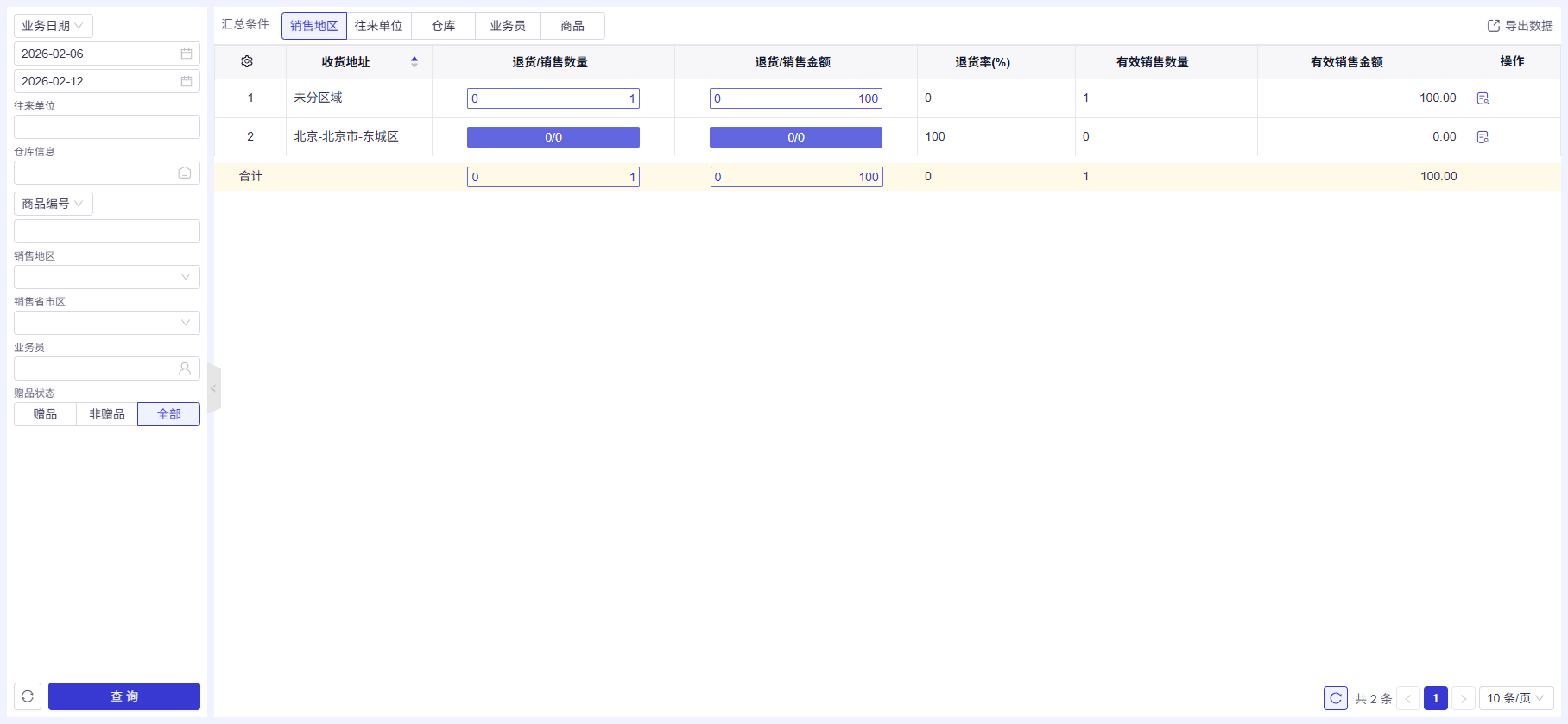Focus the 仓库信息 input field
Image resolution: width=1568 pixels, height=724 pixels.
click(107, 173)
